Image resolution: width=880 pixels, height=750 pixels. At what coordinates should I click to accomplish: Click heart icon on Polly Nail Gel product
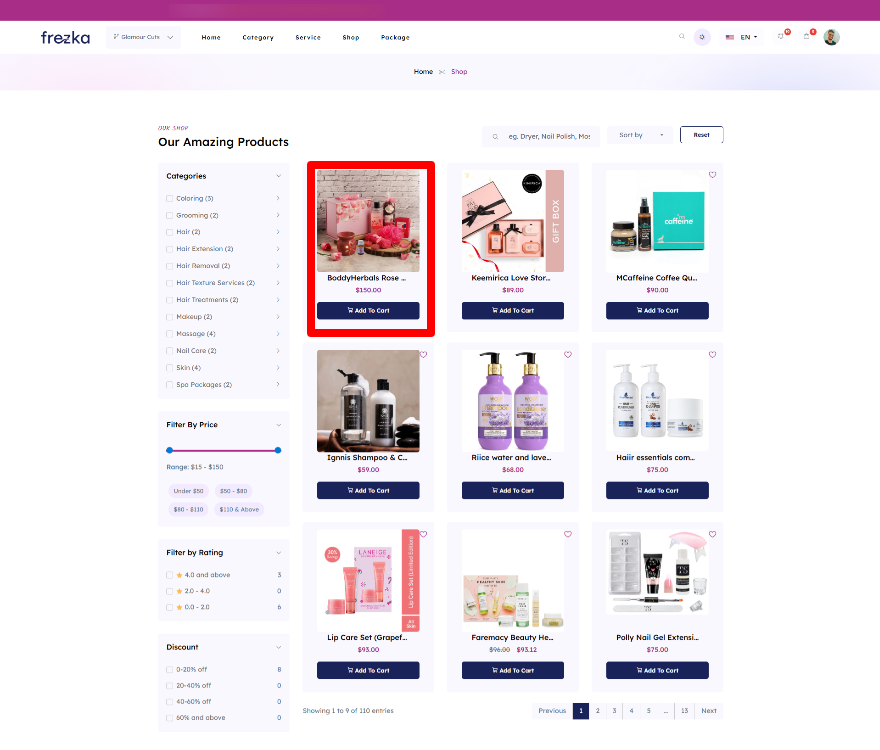[x=712, y=535]
